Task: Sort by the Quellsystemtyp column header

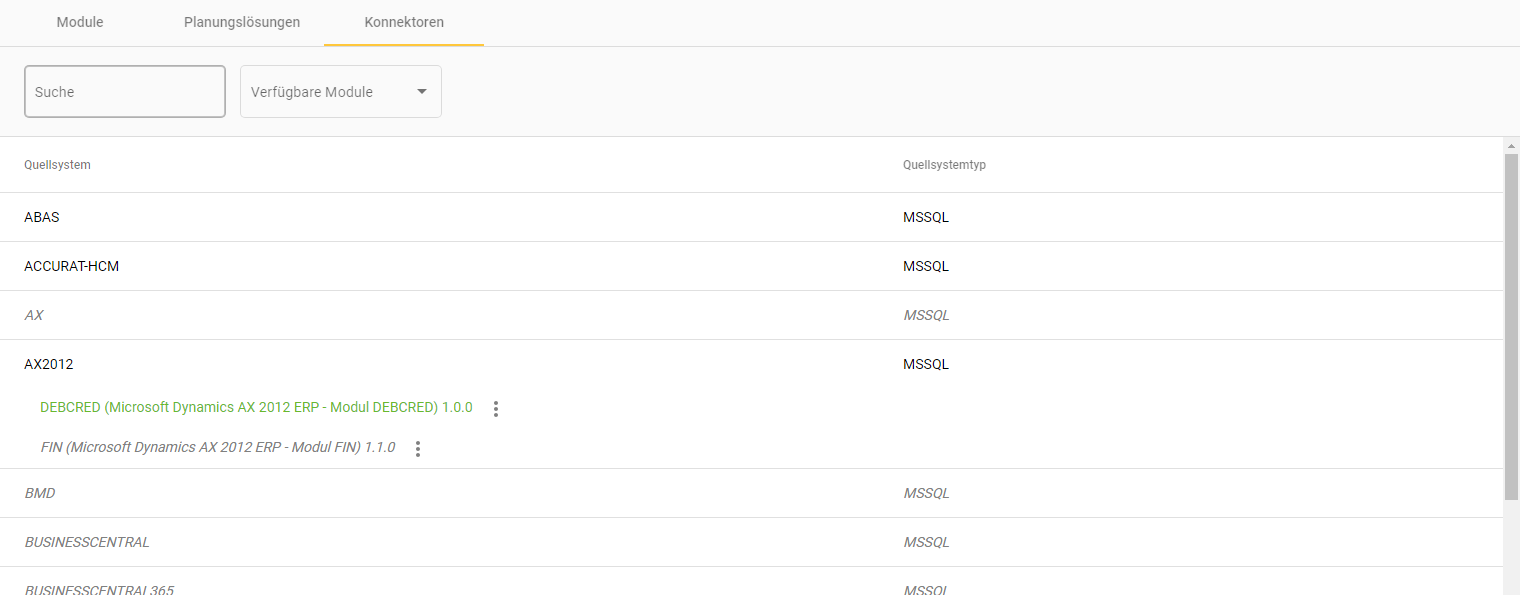Action: 944,165
